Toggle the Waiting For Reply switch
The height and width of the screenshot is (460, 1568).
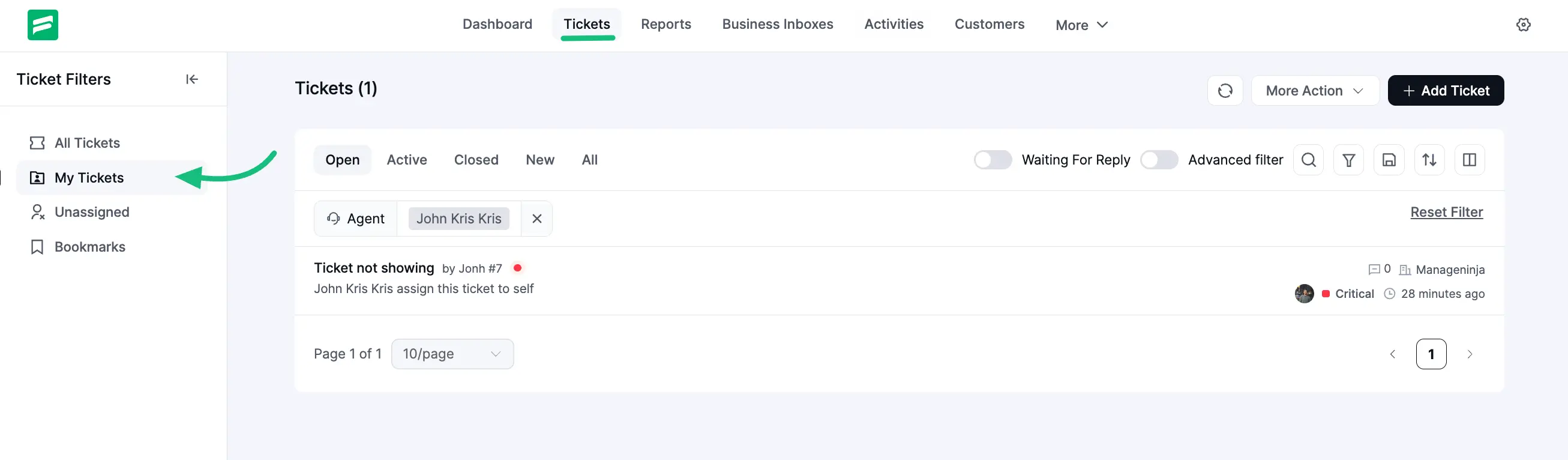(x=992, y=160)
